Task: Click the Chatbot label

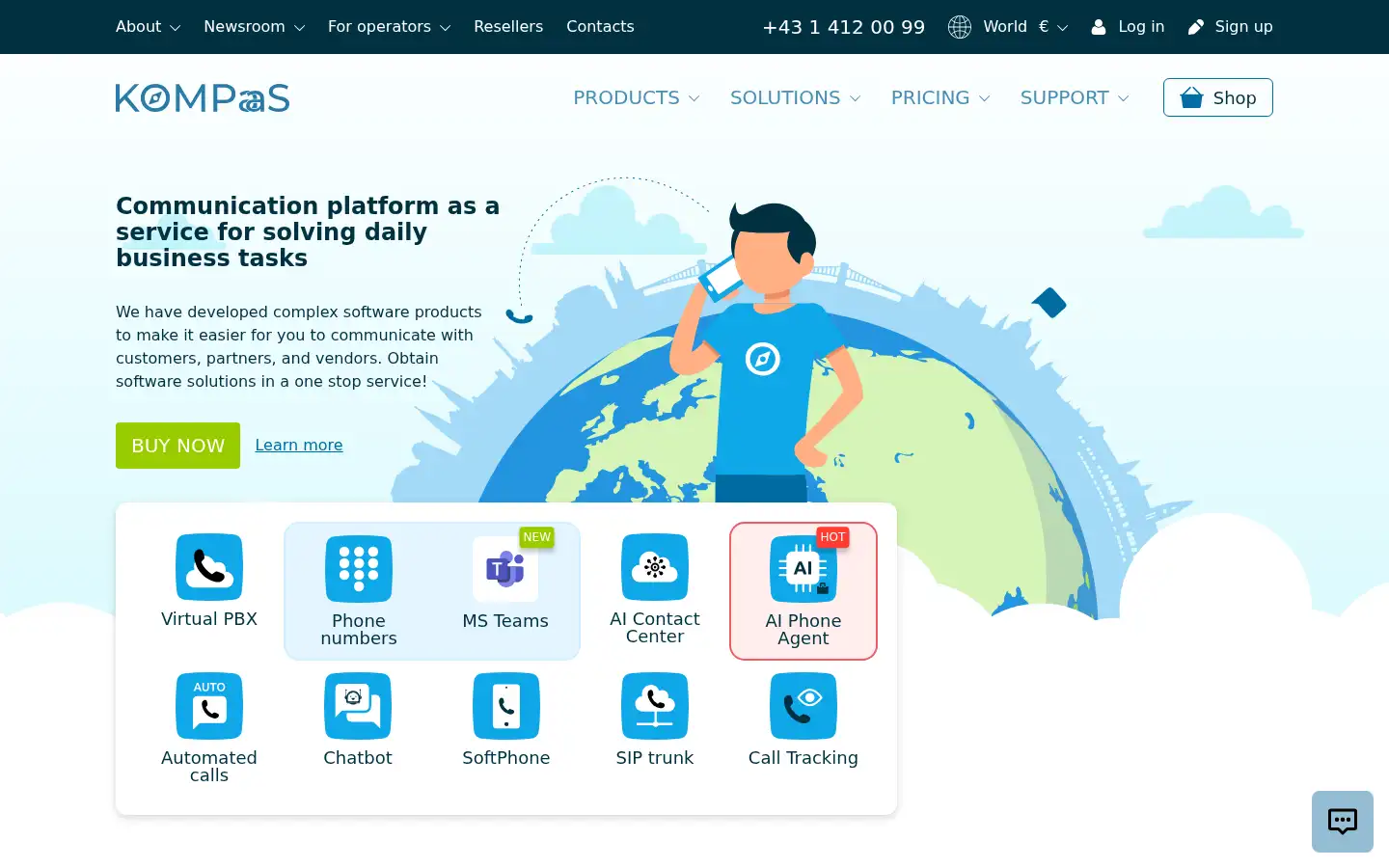Action: click(x=358, y=758)
